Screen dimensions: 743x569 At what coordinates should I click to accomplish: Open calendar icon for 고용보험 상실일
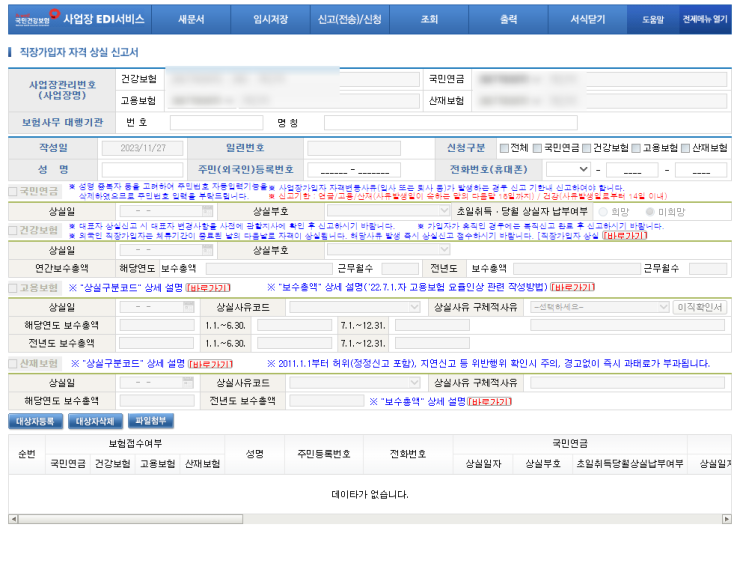(188, 307)
